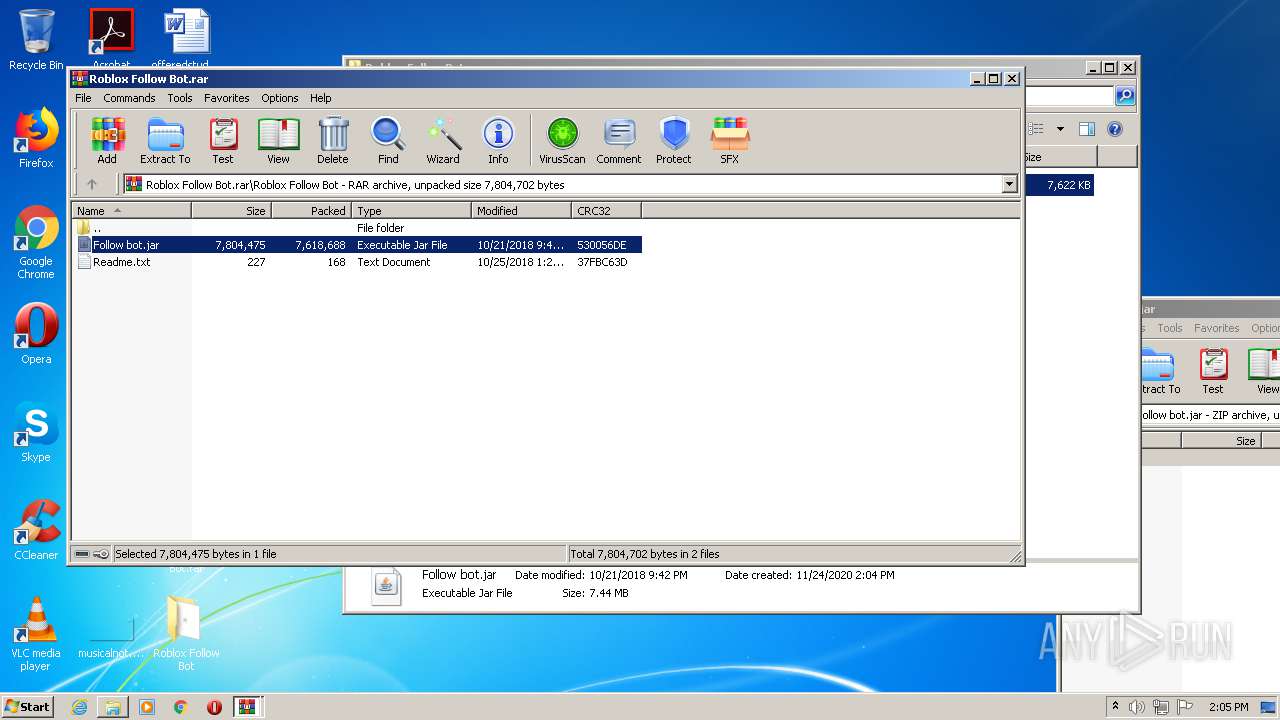Click the Find toolbar icon

coord(388,141)
